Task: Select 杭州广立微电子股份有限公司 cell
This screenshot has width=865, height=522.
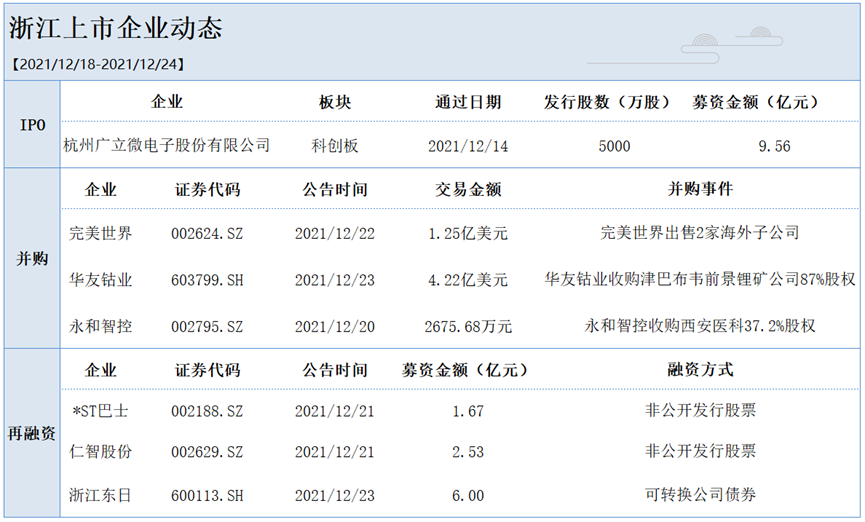Action: [167, 146]
